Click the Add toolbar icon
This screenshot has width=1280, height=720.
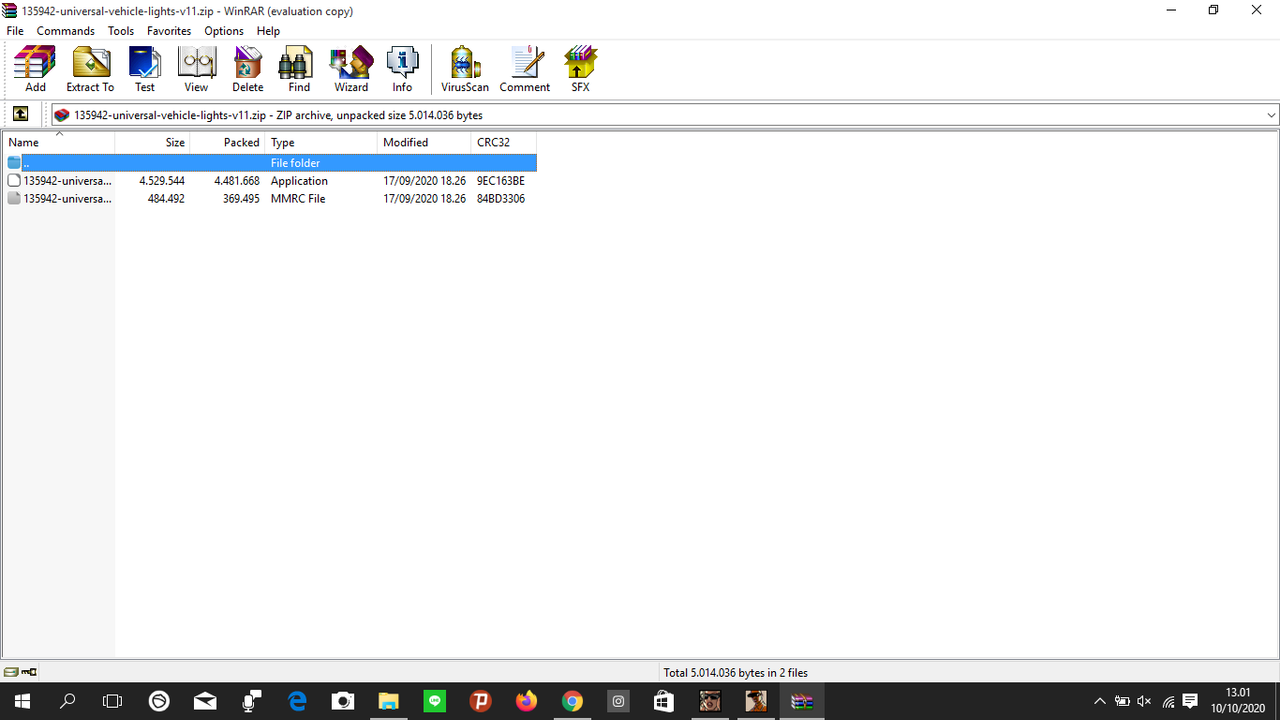(35, 69)
